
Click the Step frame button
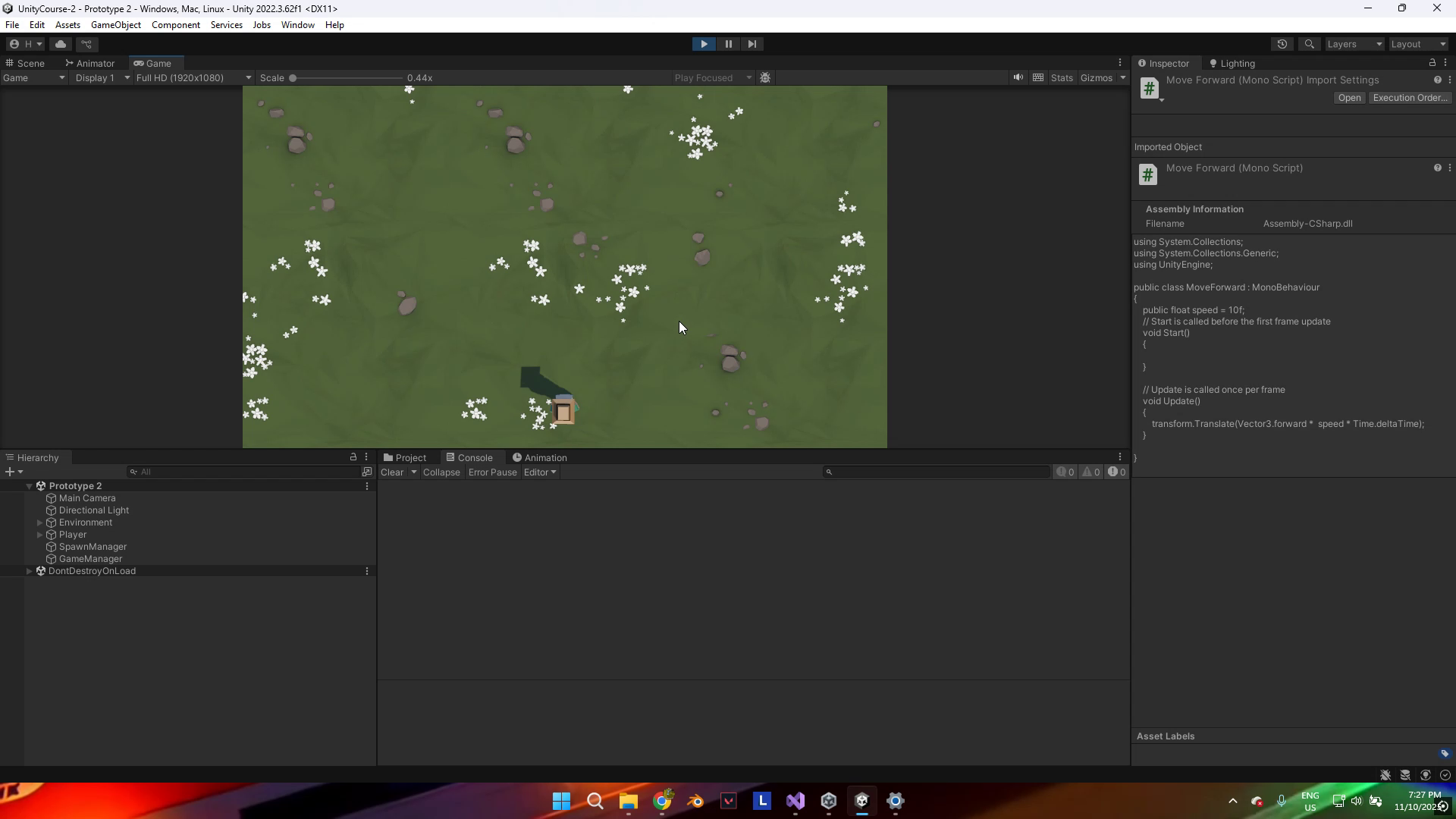coord(752,44)
